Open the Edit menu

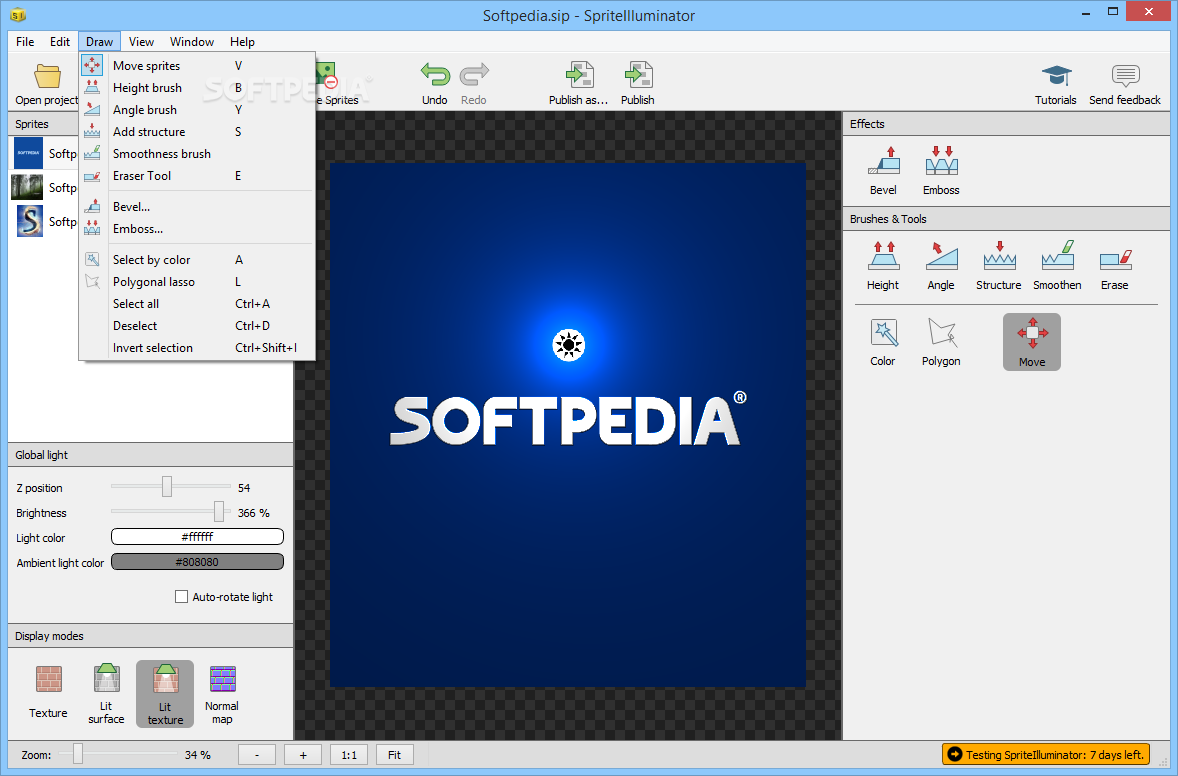(59, 41)
